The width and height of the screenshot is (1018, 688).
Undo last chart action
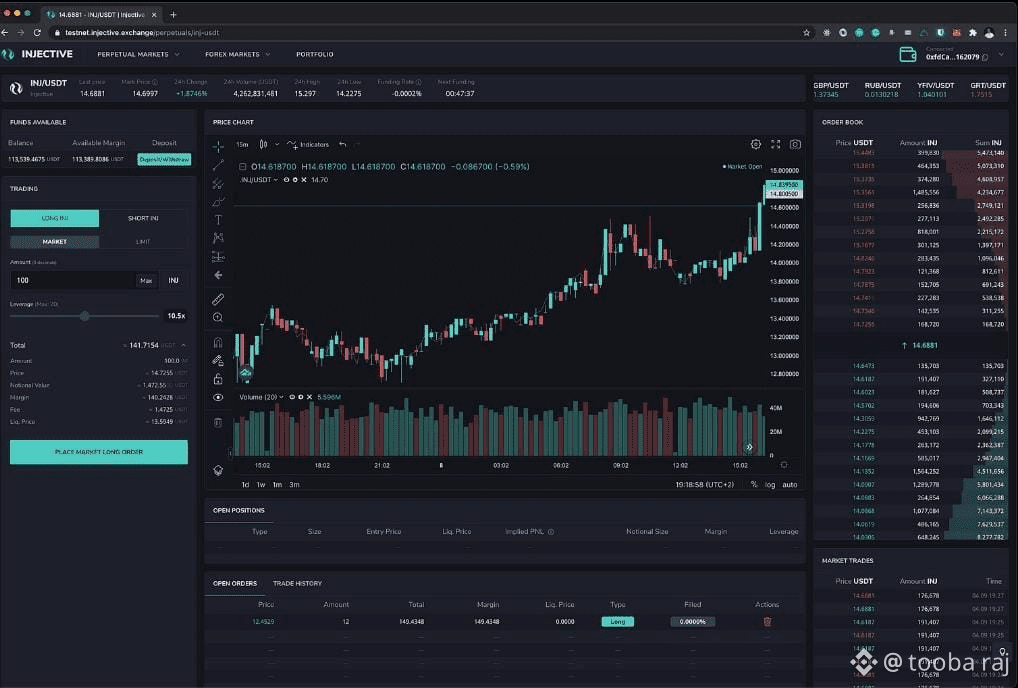pyautogui.click(x=342, y=144)
